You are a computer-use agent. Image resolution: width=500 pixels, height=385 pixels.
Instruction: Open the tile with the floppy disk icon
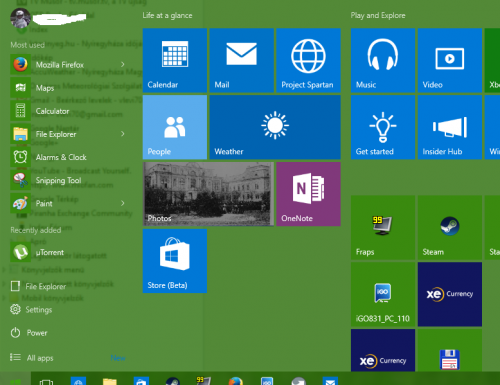coord(450,350)
